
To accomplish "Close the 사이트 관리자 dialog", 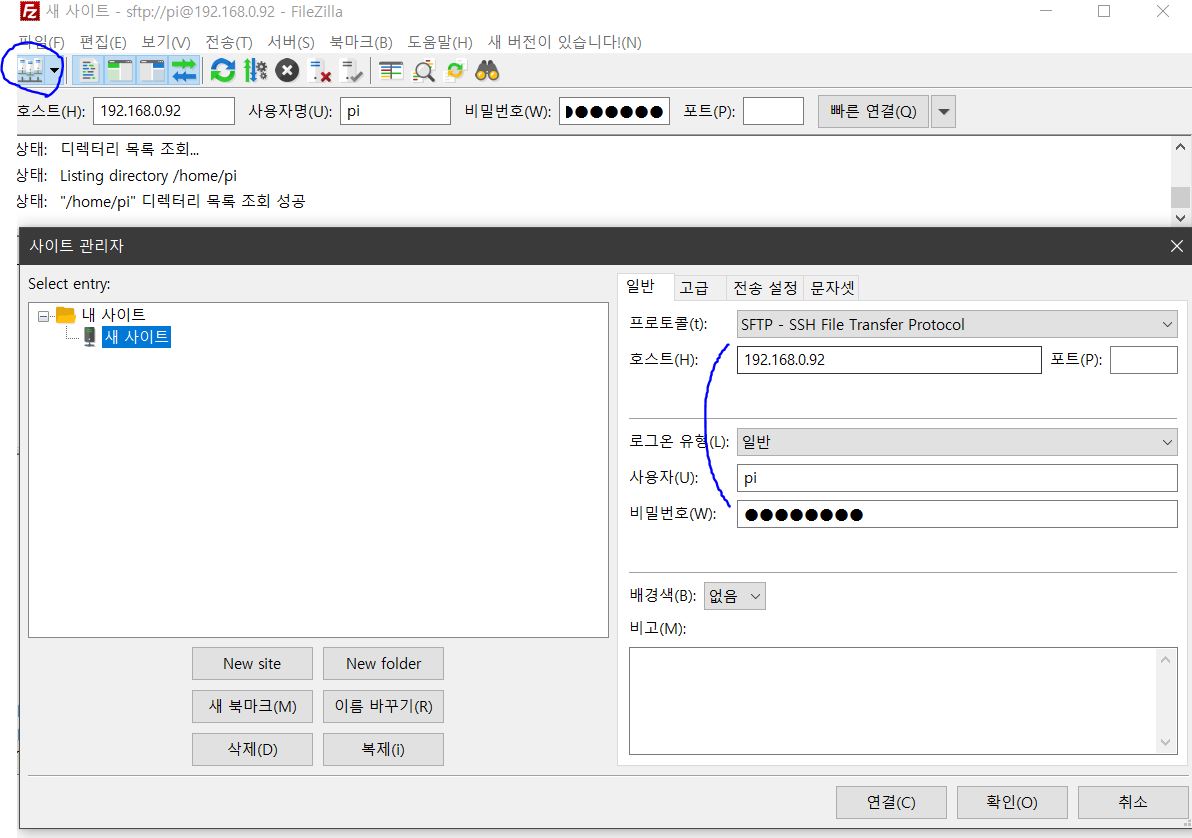I will [1176, 246].
